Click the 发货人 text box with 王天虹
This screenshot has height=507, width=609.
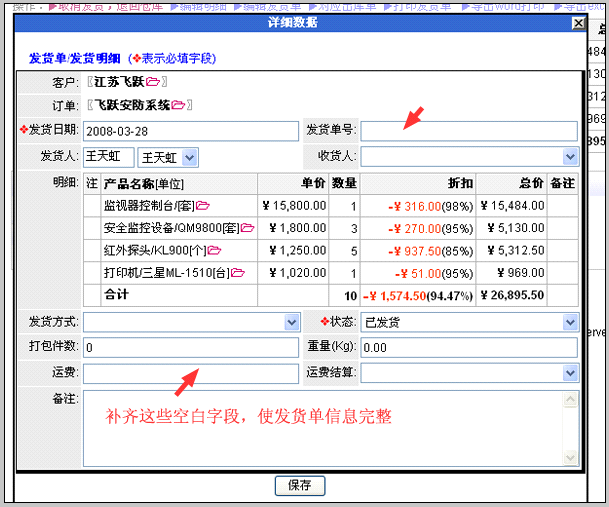pyautogui.click(x=109, y=157)
